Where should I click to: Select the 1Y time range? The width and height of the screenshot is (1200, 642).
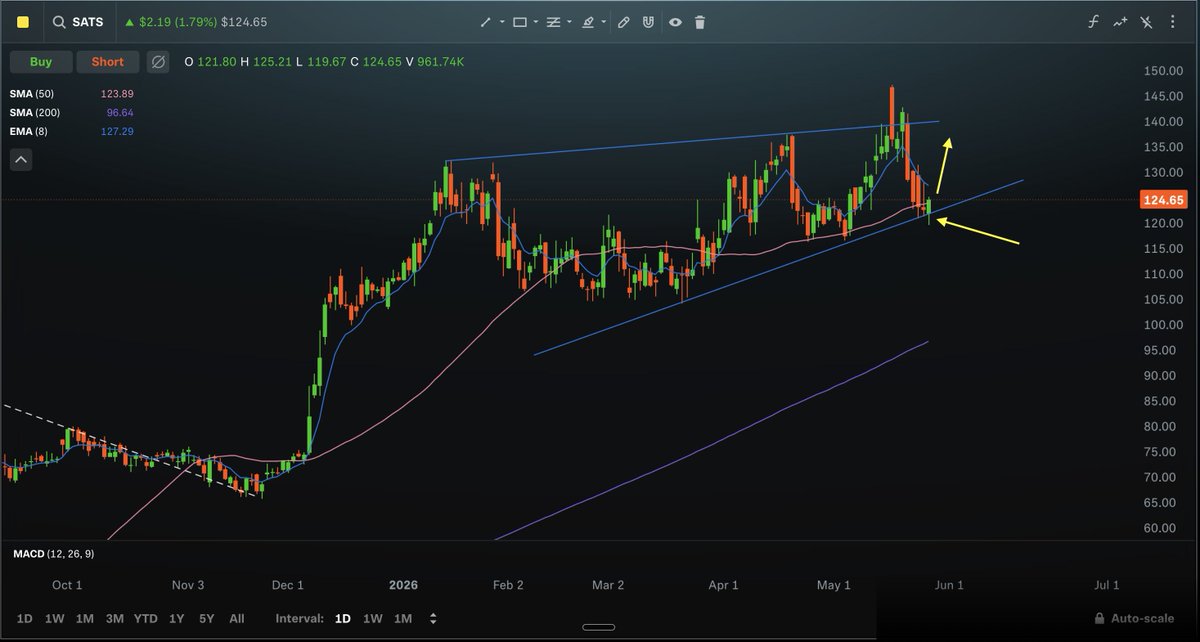coord(177,619)
